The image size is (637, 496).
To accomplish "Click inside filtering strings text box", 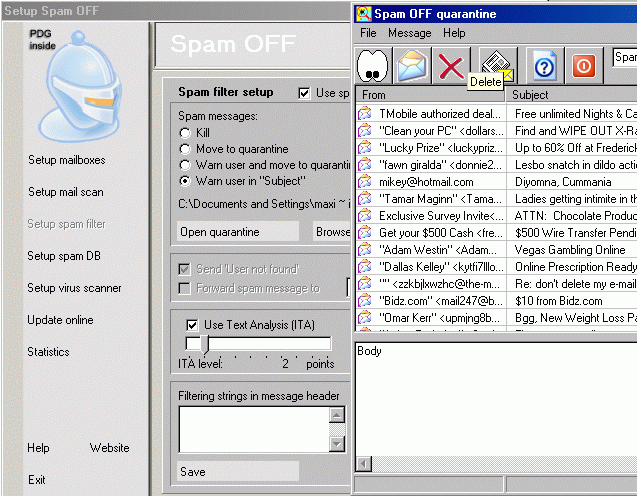I will point(254,429).
